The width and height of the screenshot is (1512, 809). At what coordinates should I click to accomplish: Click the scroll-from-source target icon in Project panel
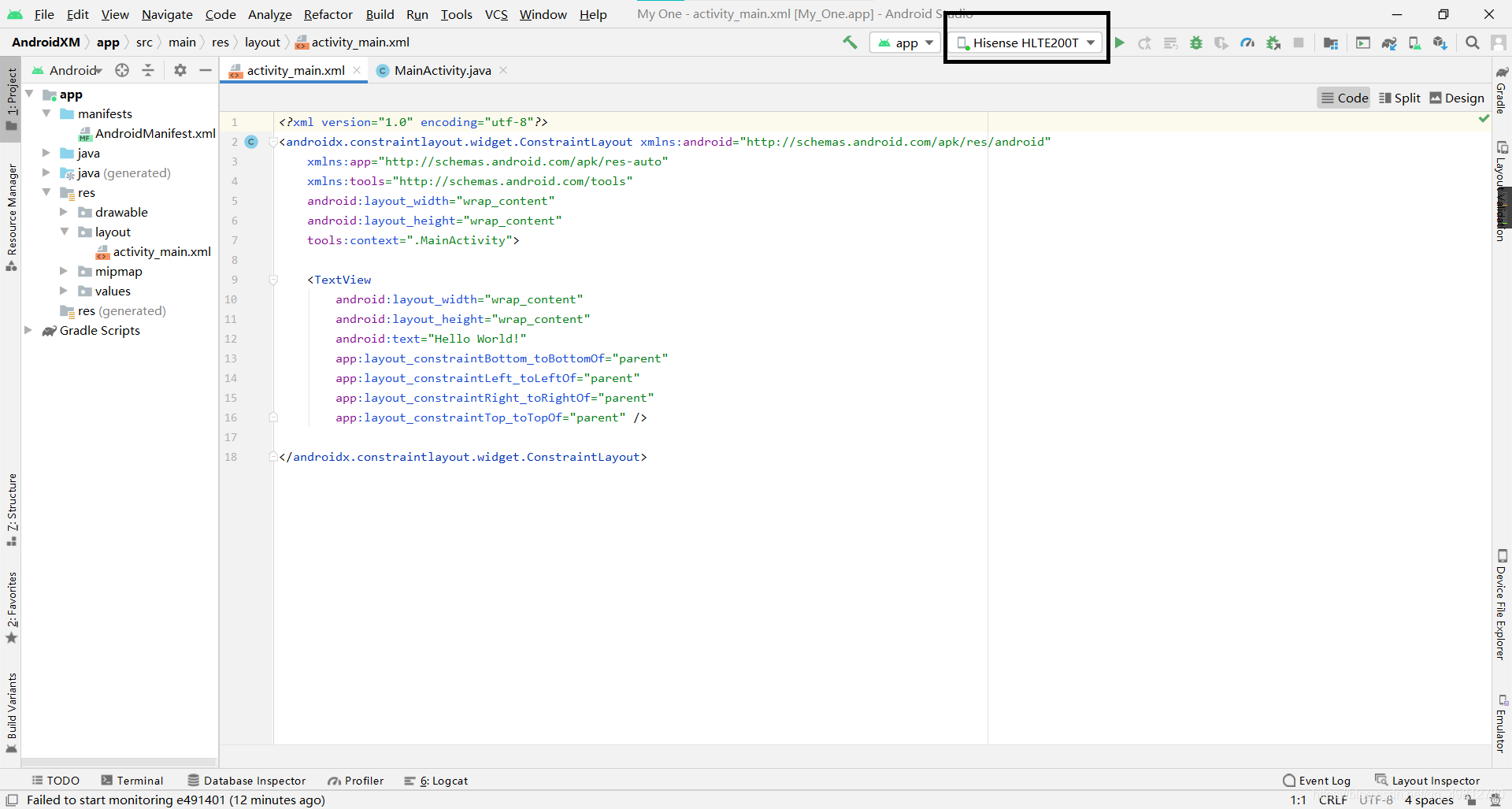pyautogui.click(x=122, y=70)
